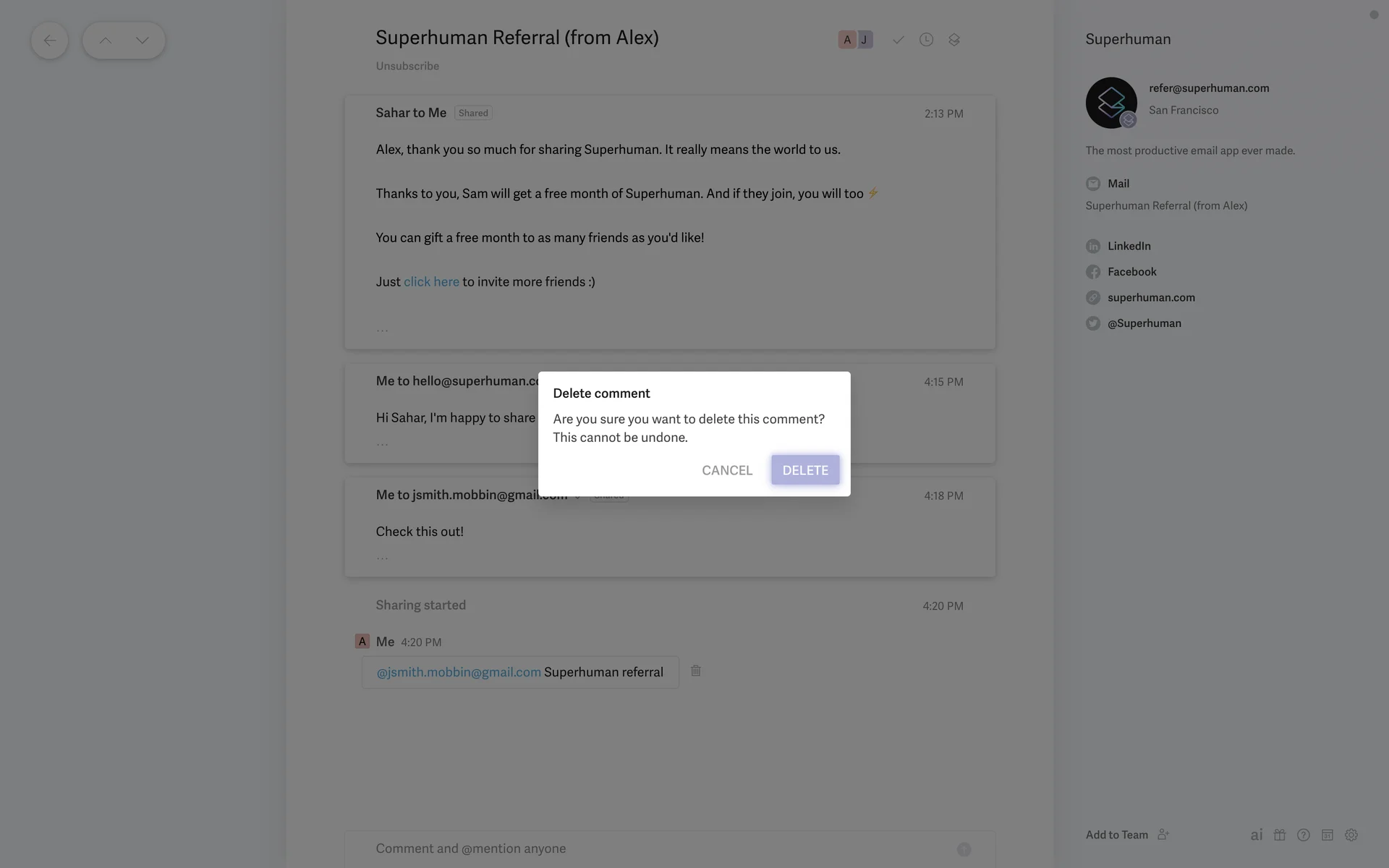Screen dimensions: 1389x868
Task: Click the Unsubscribe link under subject
Action: 407,66
